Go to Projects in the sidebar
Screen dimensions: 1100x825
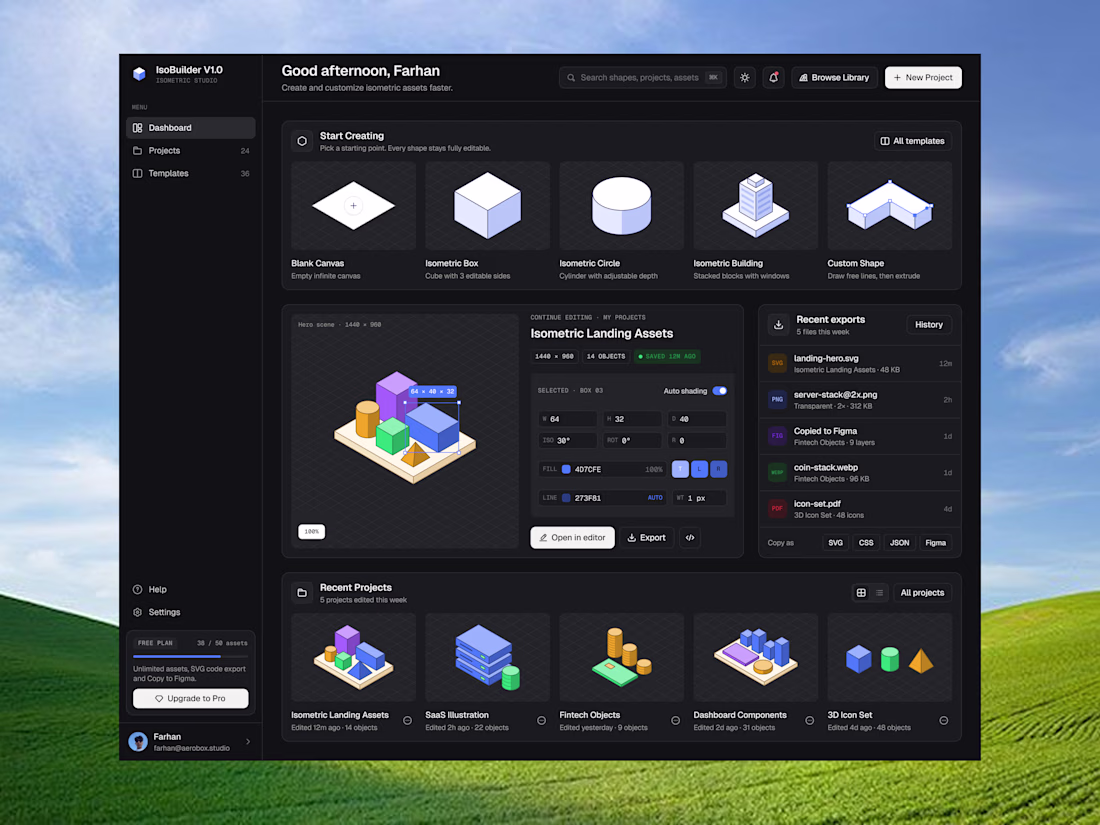click(191, 151)
